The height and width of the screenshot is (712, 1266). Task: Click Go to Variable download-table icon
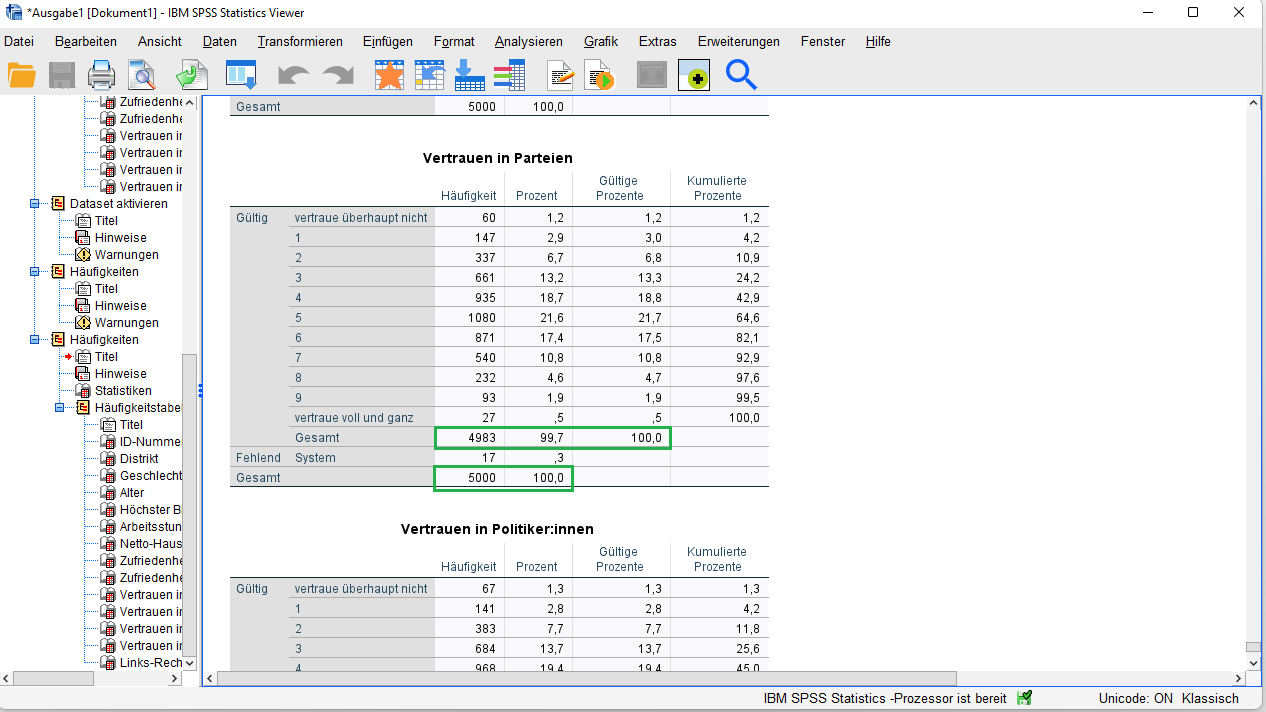469,75
